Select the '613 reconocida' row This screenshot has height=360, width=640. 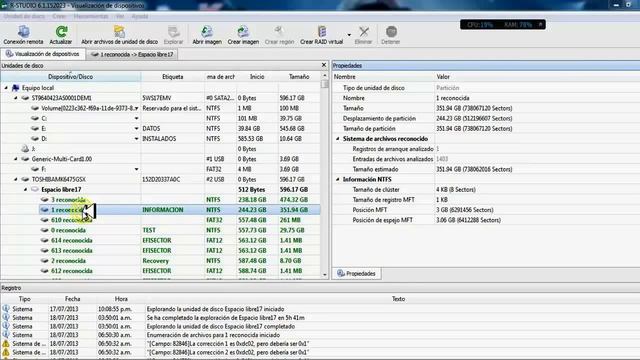pos(180,251)
